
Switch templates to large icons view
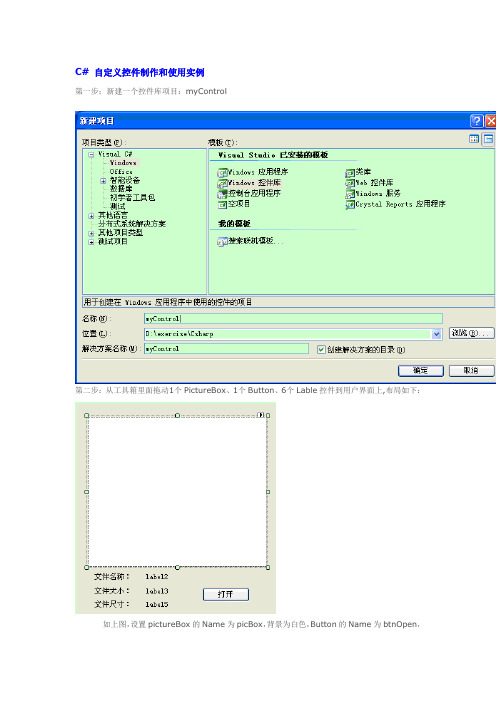pyautogui.click(x=474, y=139)
